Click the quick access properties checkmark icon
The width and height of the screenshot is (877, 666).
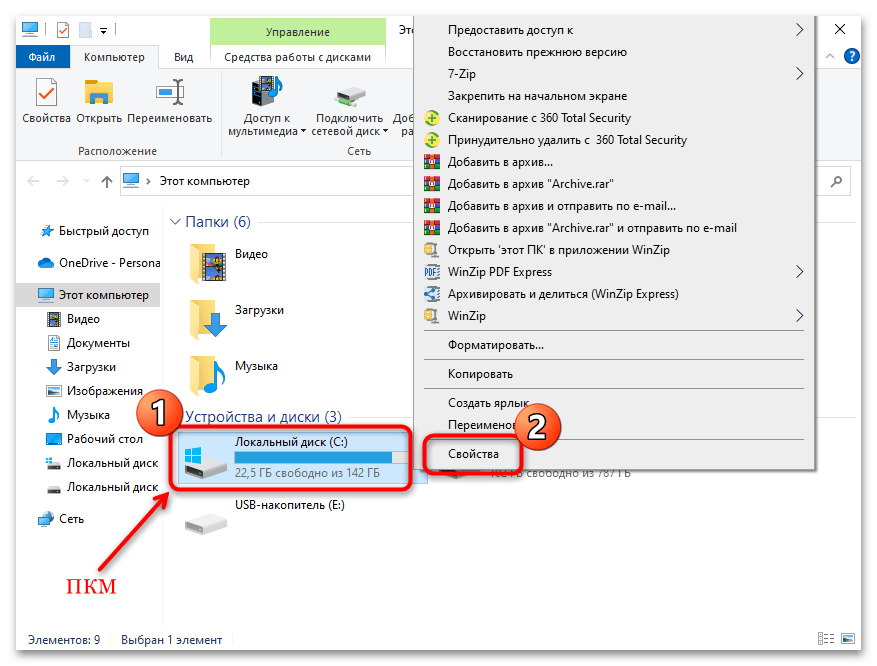tap(63, 30)
